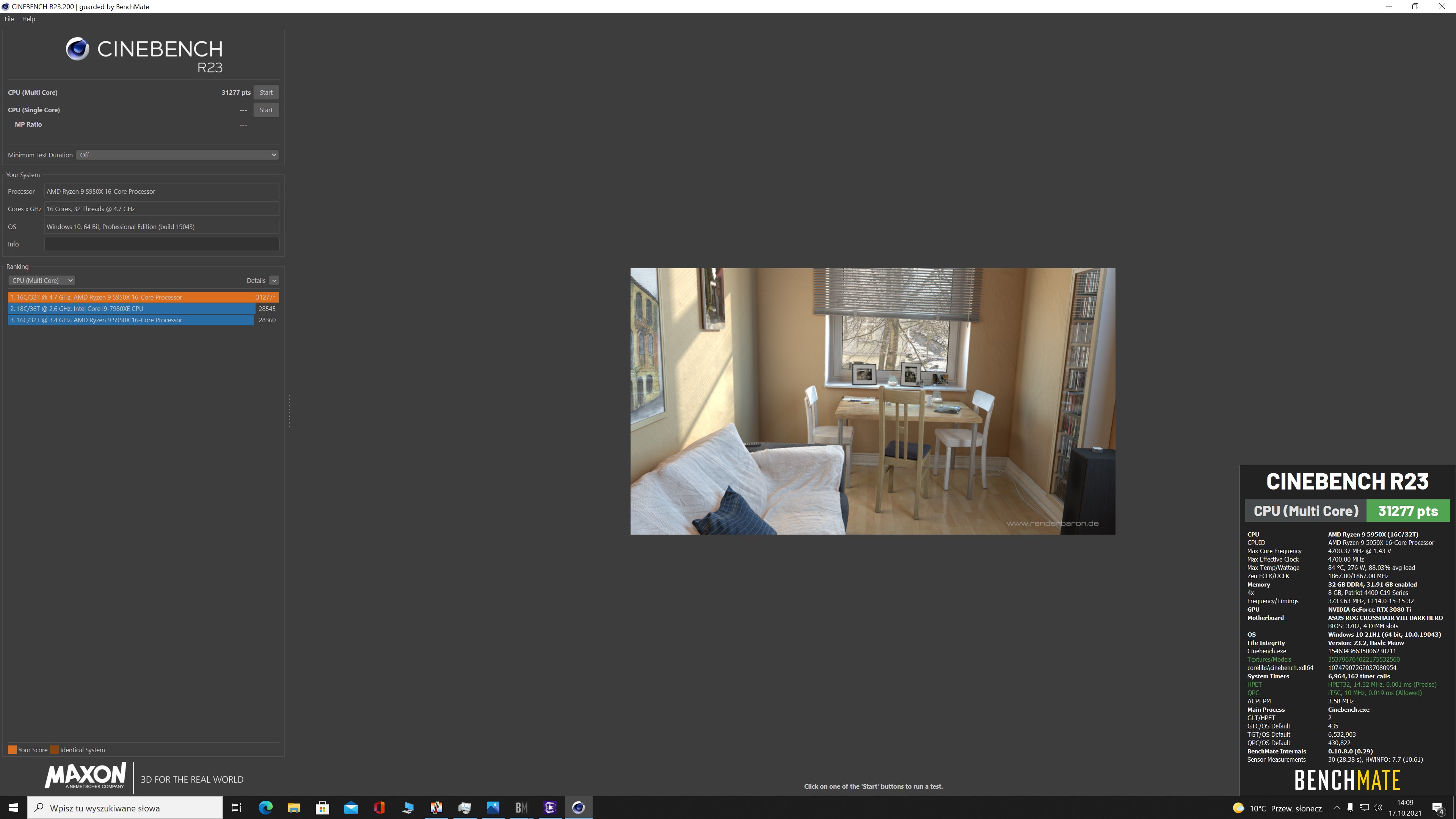The height and width of the screenshot is (819, 1456).
Task: Click the microphone tray icon
Action: click(1350, 808)
